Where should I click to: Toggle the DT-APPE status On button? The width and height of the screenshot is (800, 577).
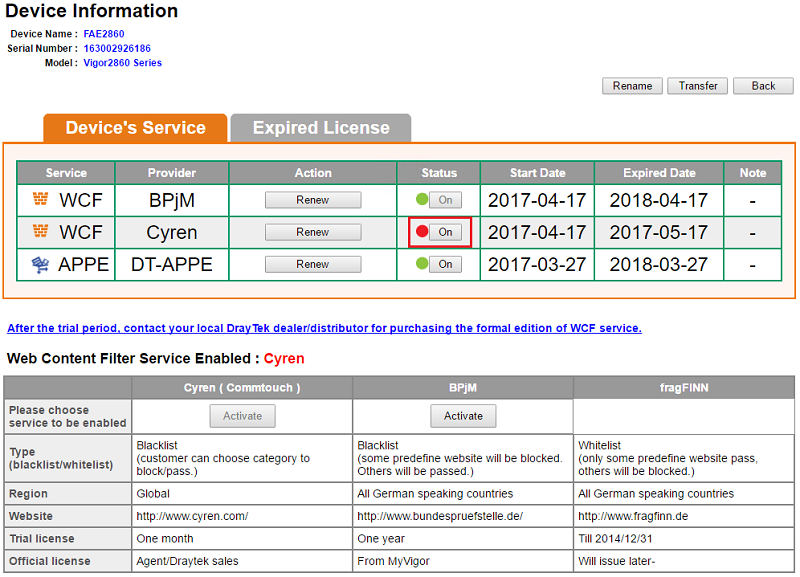445,265
